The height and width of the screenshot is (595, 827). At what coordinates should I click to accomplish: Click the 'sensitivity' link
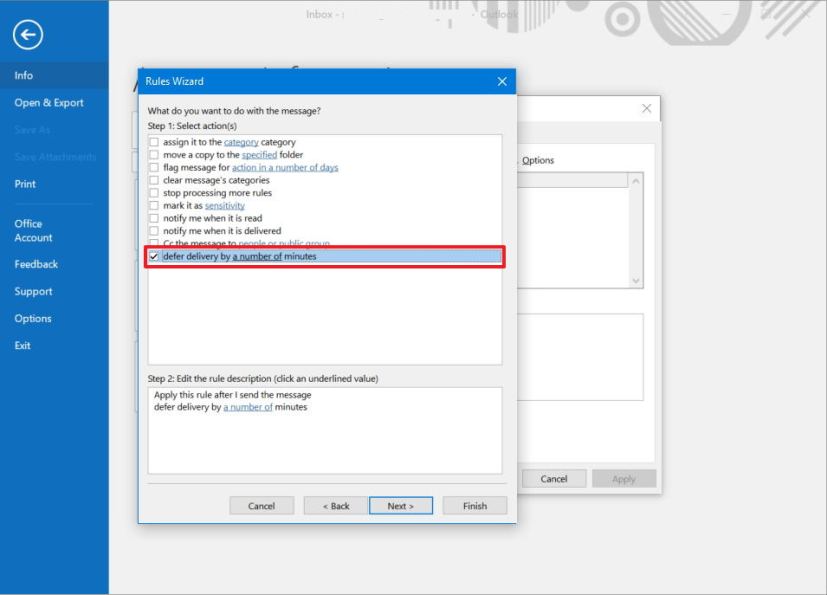pos(225,205)
